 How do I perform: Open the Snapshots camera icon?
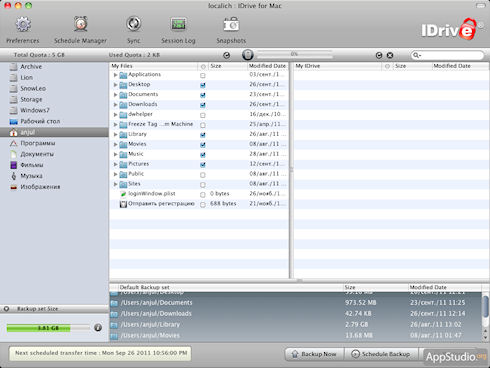(231, 25)
